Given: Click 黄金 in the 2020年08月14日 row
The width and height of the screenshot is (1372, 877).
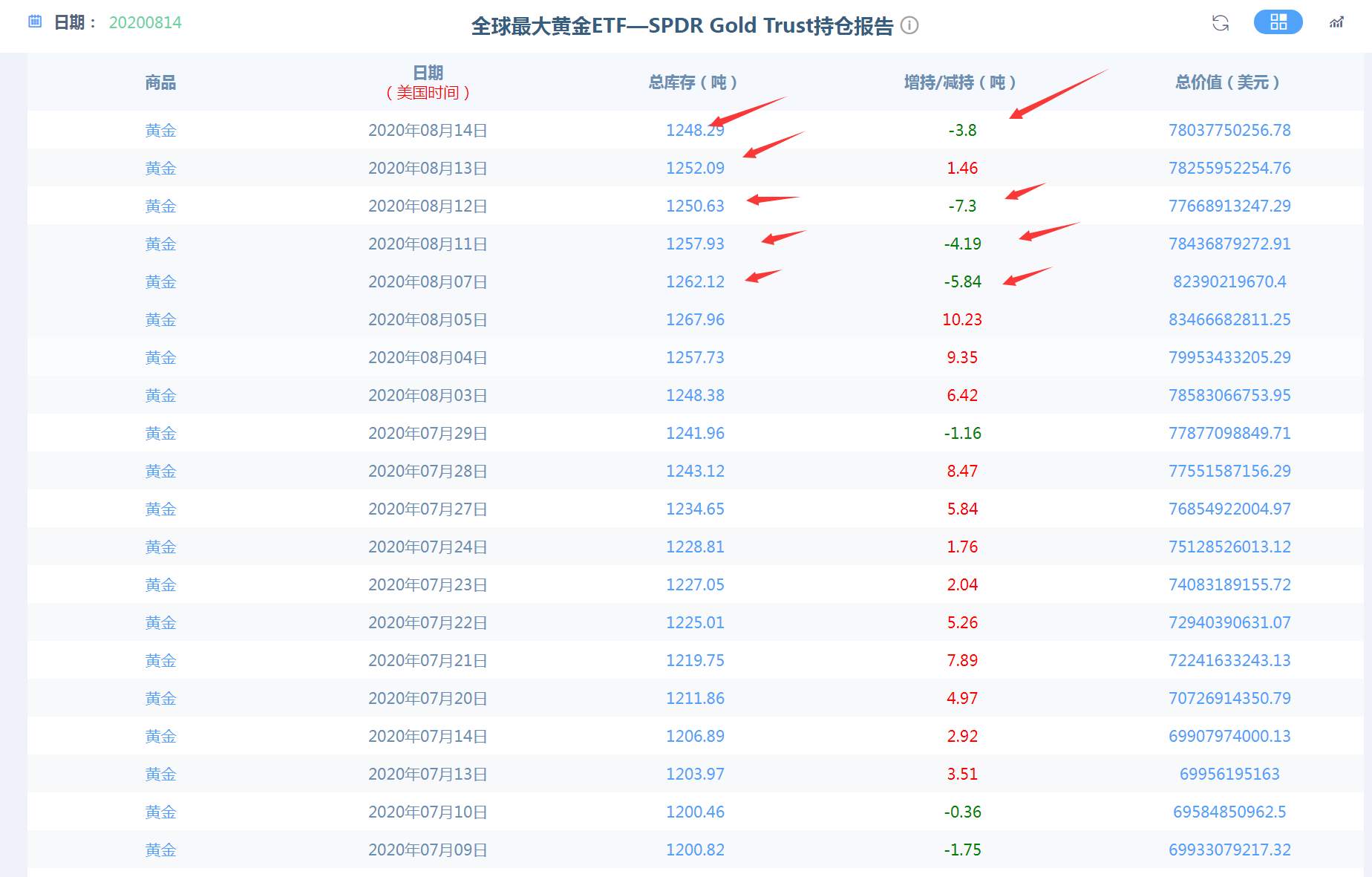Looking at the screenshot, I should coord(160,131).
